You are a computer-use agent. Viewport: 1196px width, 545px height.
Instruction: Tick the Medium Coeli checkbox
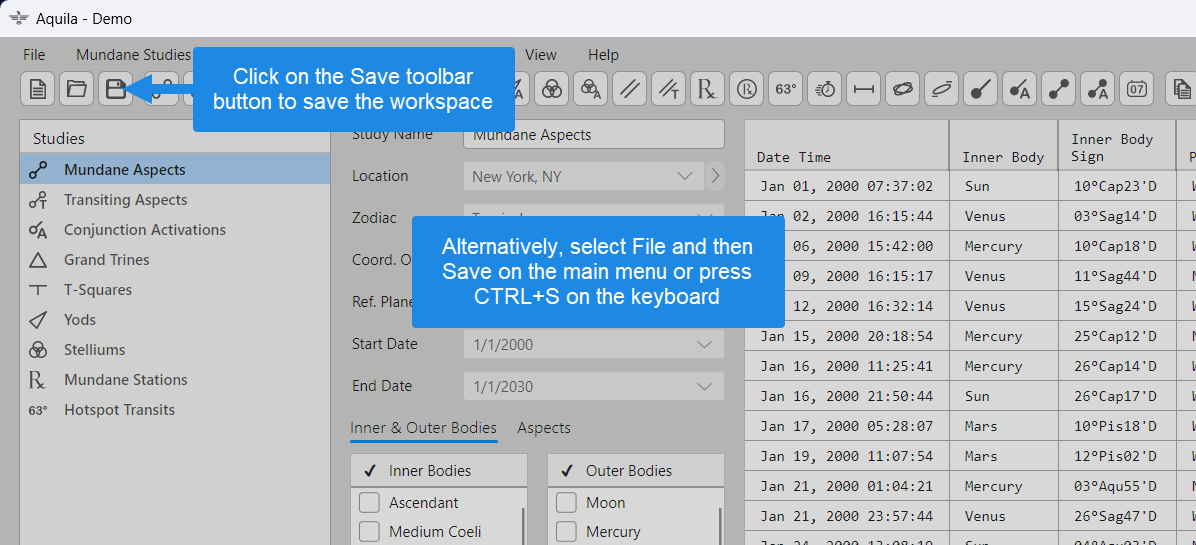coord(369,531)
